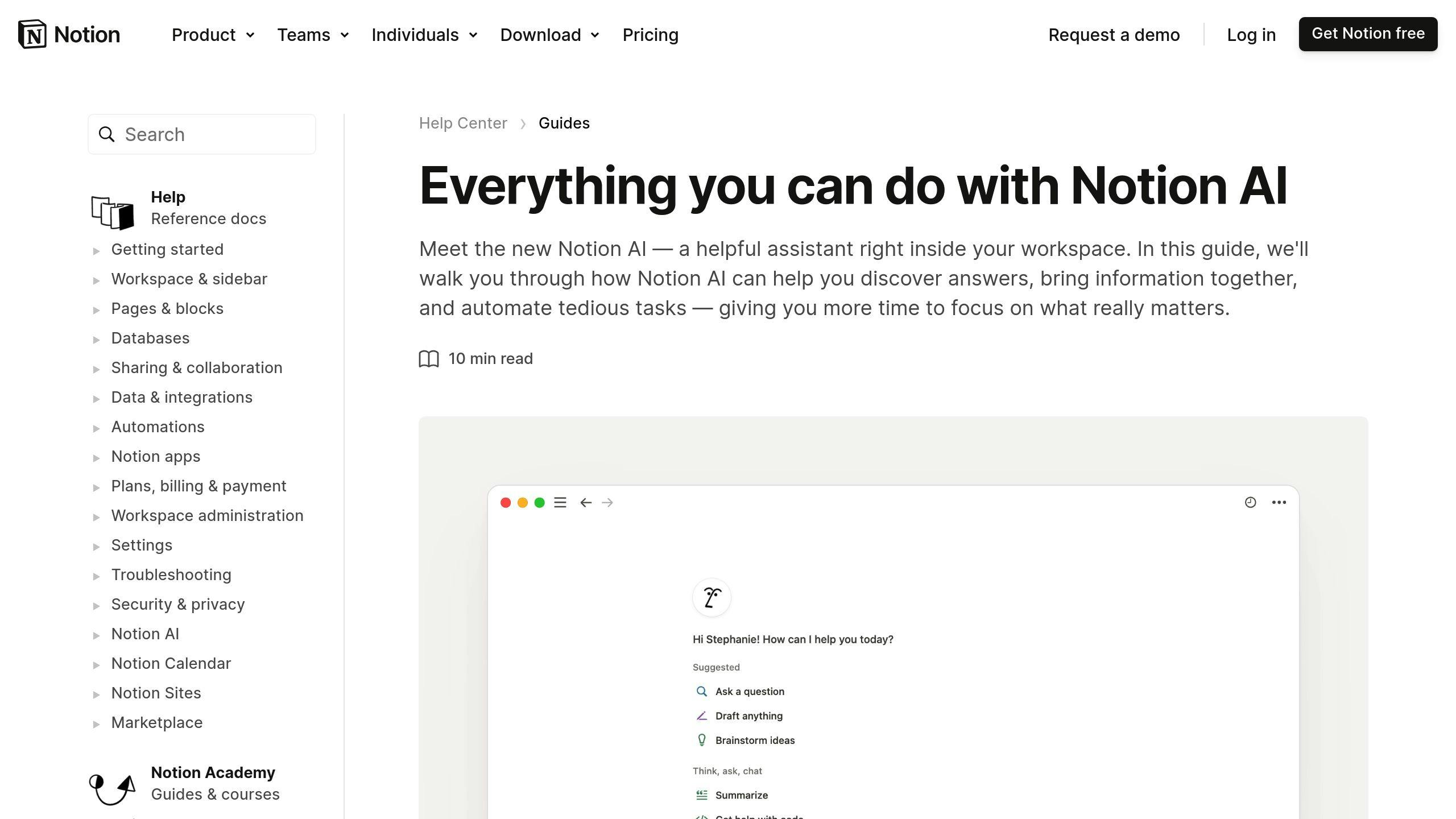Select Marketplace in the help sidebar

pos(157,722)
